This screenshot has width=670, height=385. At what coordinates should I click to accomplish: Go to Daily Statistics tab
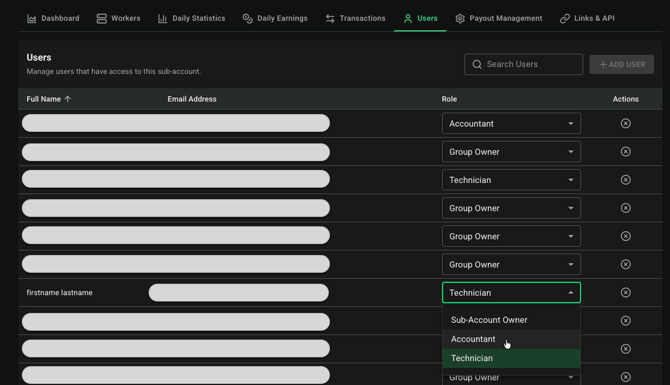pos(191,18)
